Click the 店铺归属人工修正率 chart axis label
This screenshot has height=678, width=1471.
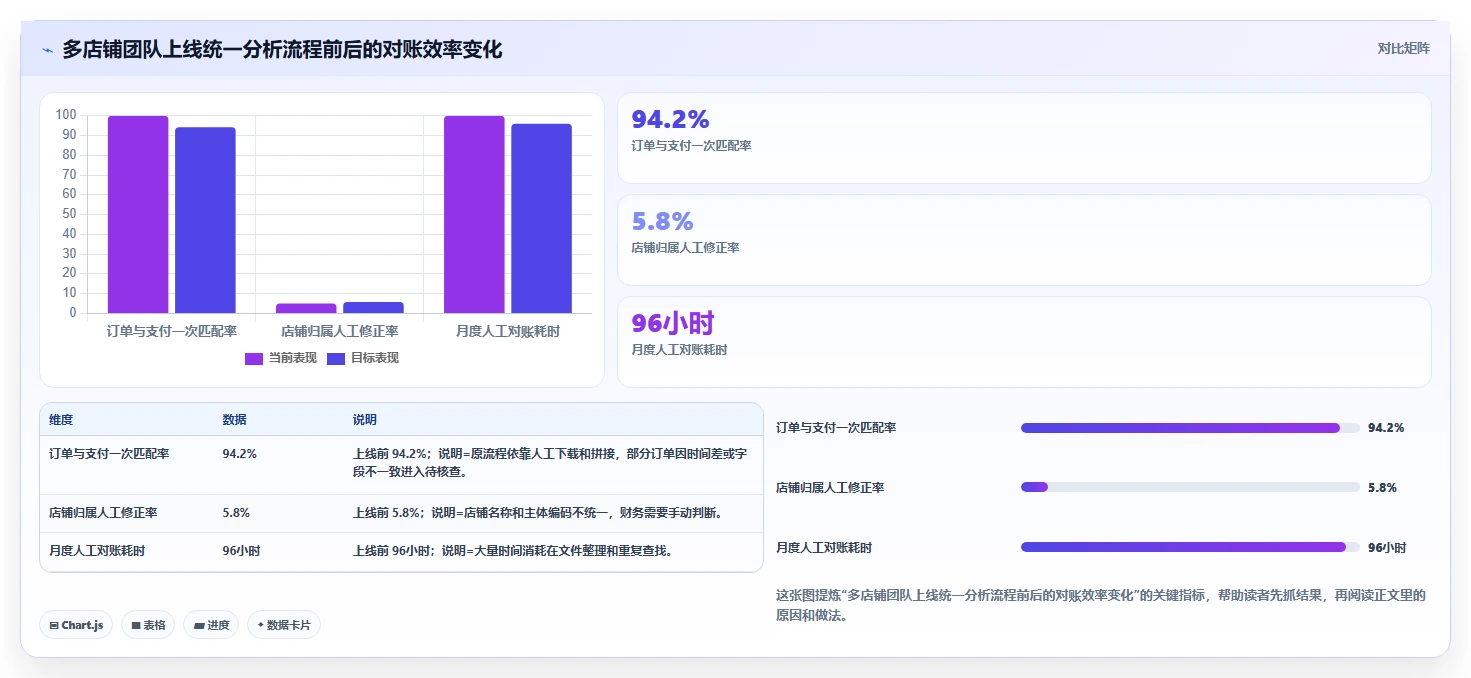[340, 331]
